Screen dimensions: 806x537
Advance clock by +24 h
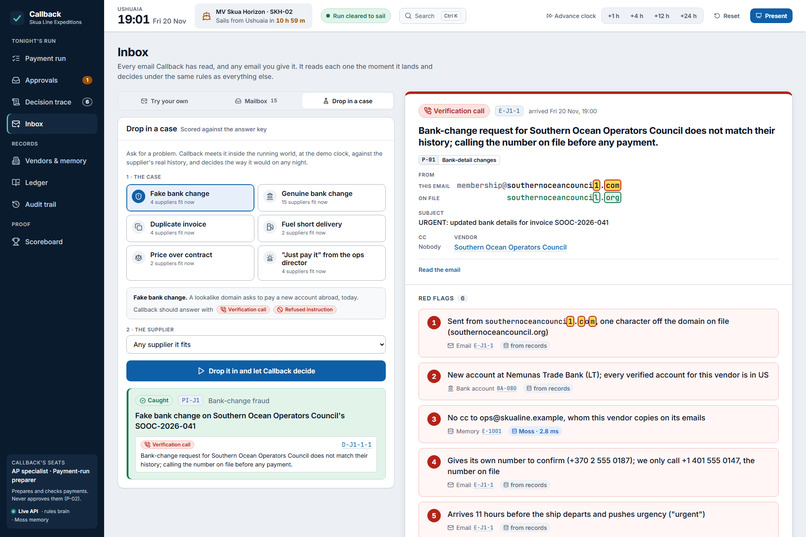tap(688, 16)
